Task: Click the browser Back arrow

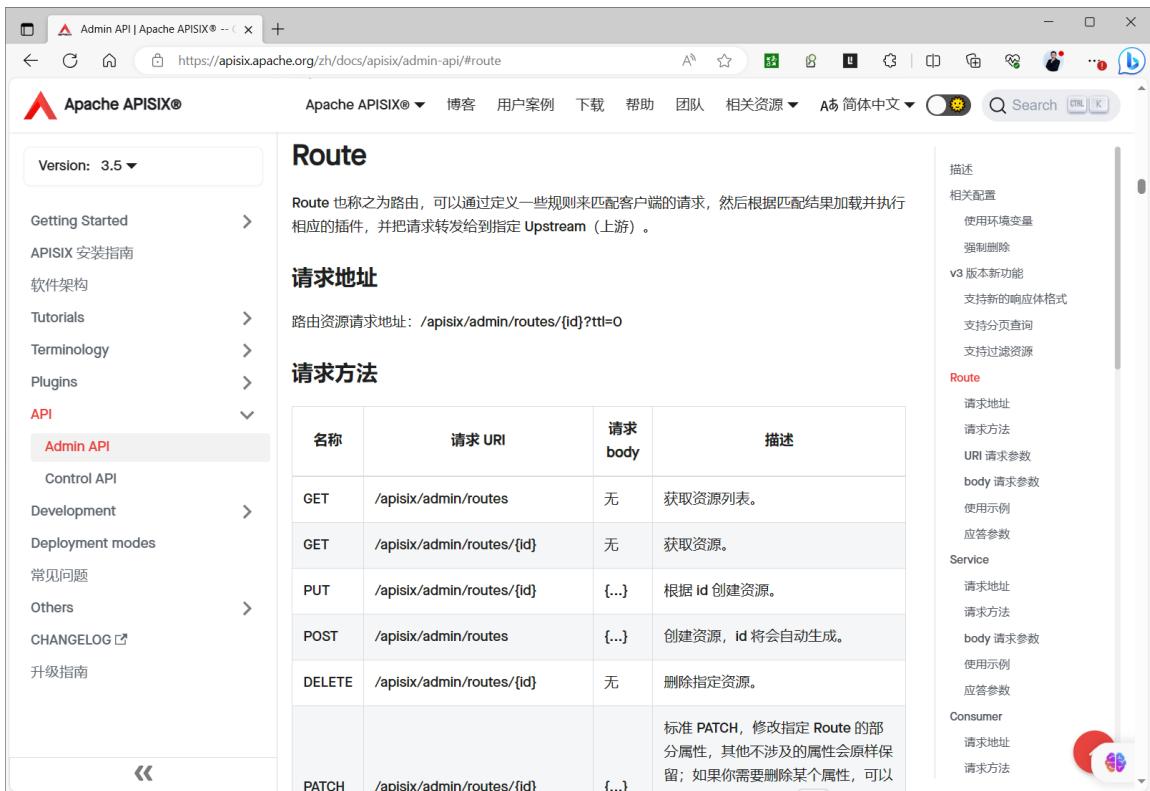Action: pos(31,61)
